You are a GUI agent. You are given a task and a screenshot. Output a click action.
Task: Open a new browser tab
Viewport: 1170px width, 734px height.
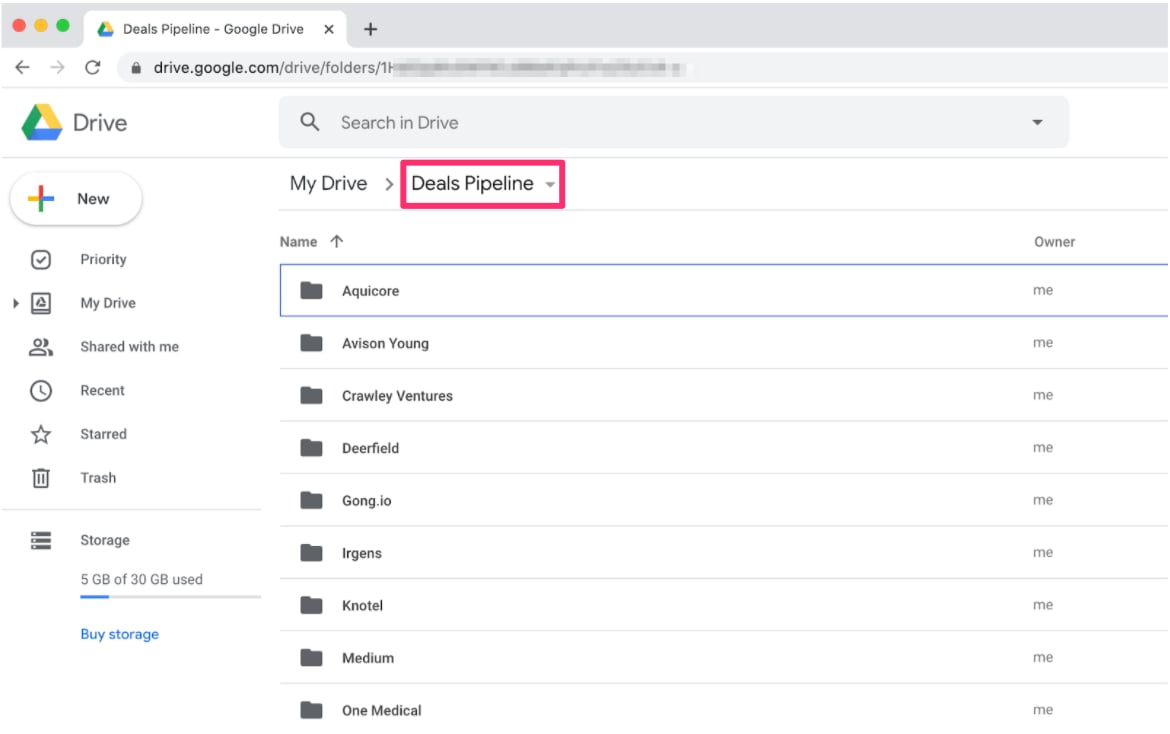[x=370, y=29]
